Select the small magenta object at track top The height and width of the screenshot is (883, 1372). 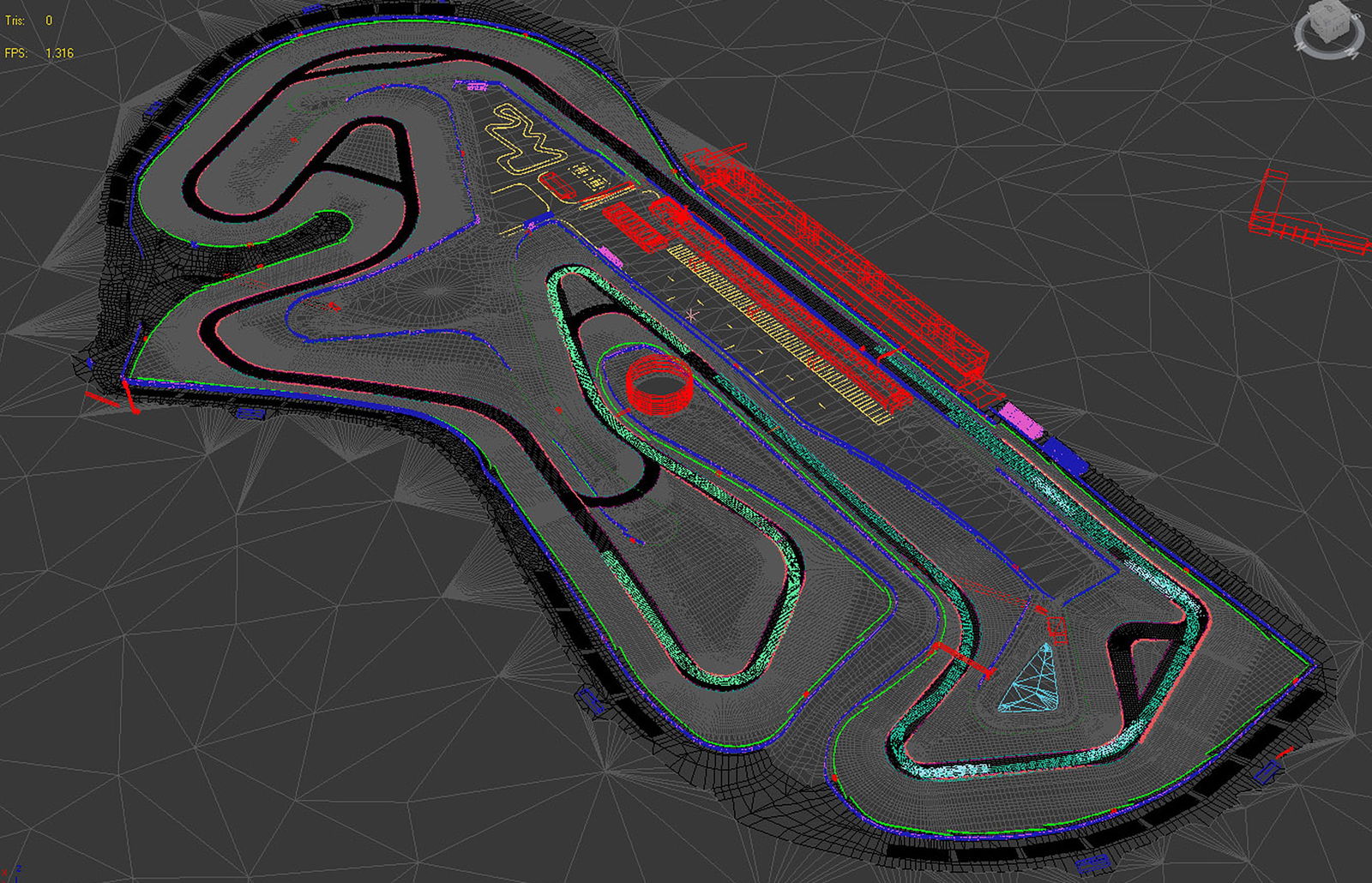coord(477,86)
